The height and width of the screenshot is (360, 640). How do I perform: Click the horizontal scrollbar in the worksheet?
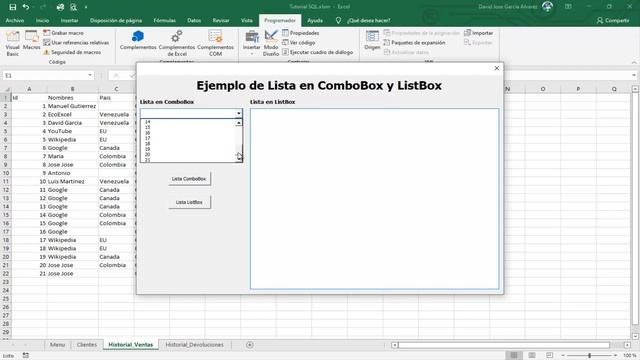click(504, 345)
